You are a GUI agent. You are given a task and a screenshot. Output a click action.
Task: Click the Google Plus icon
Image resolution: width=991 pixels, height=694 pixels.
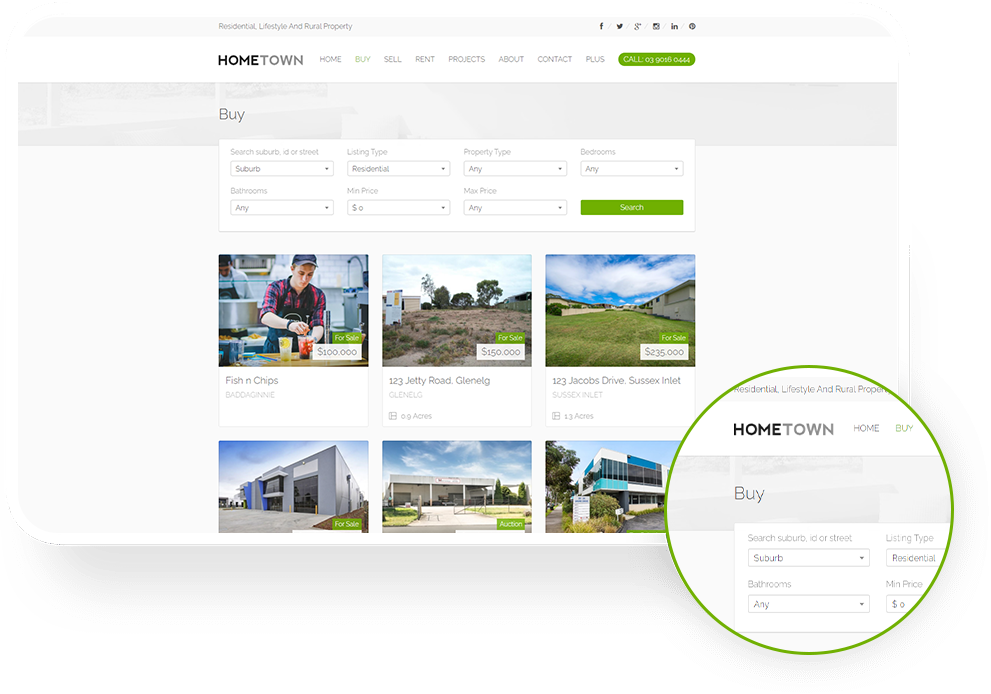click(x=637, y=27)
